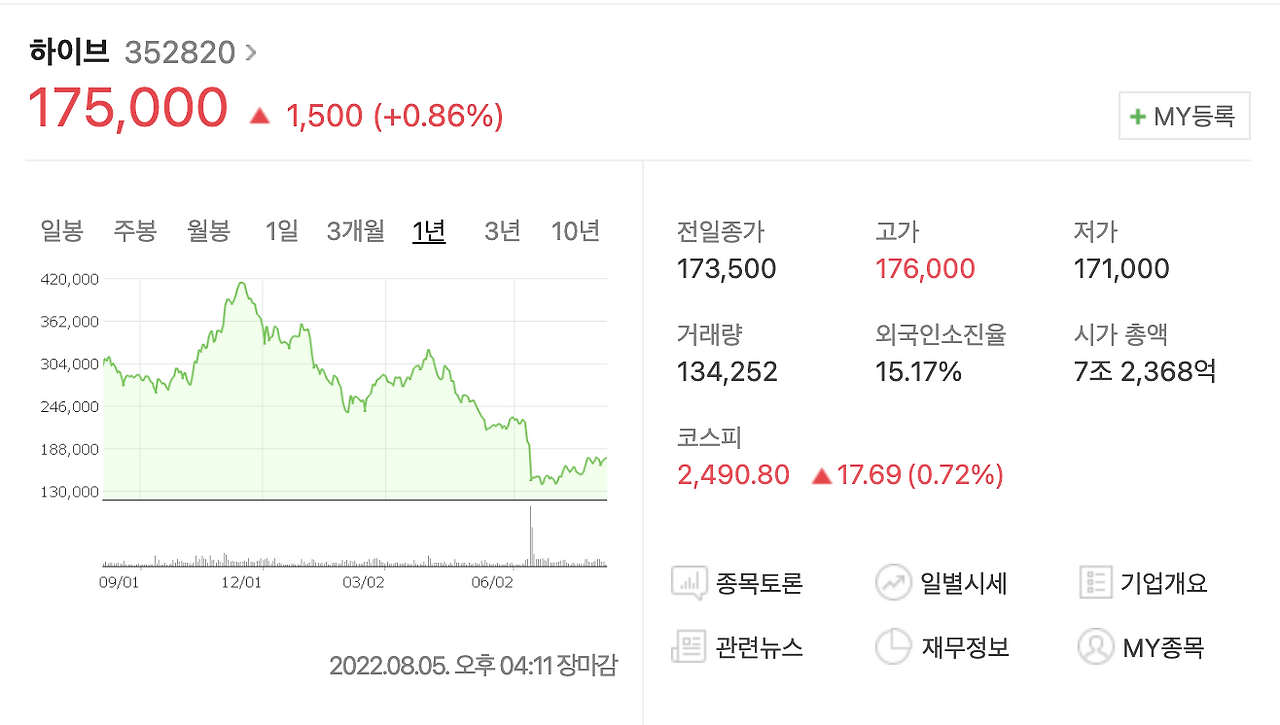
Task: Click the green plus icon on MY등록
Action: (x=1139, y=115)
